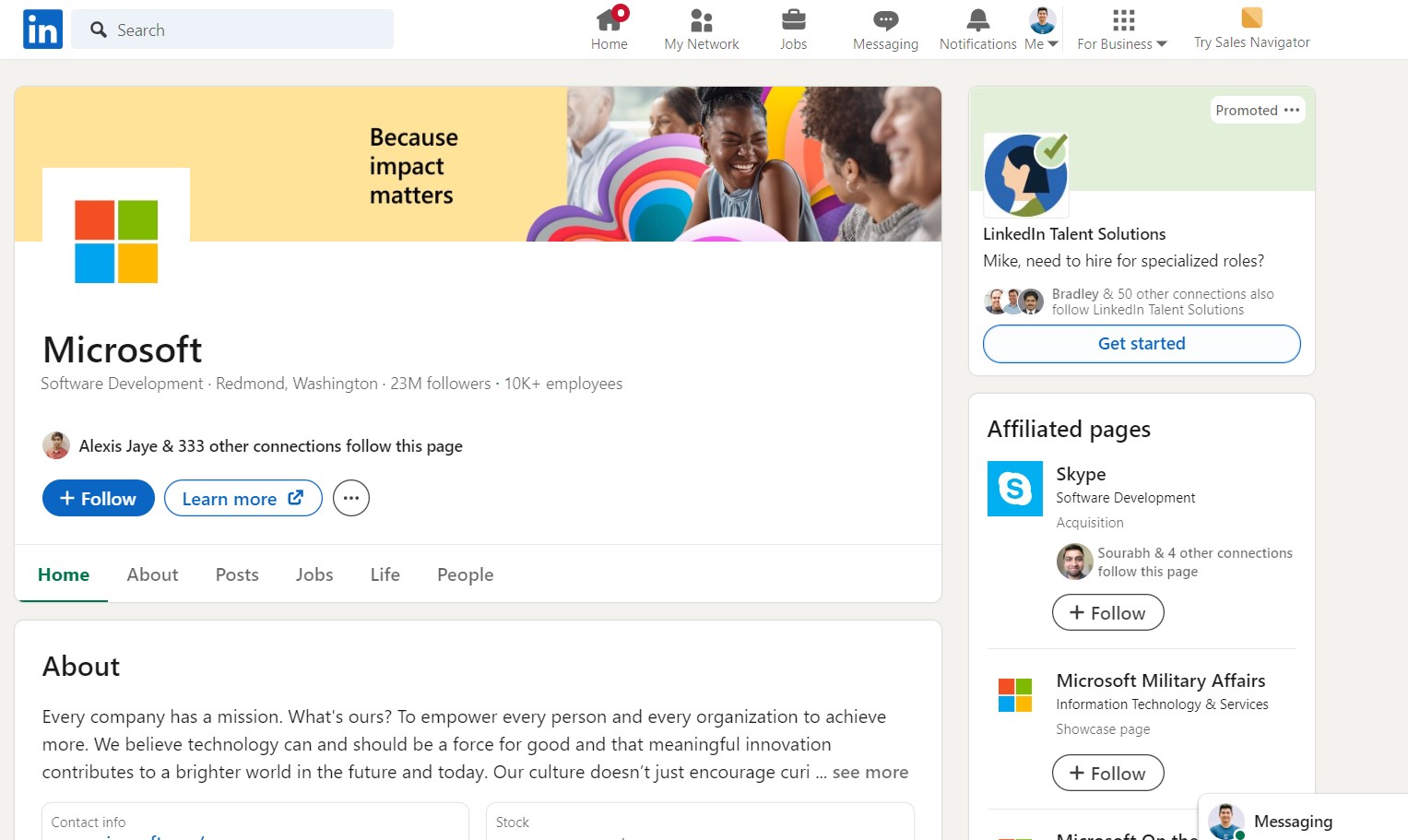Expand the For Business dropdown

point(1162,44)
